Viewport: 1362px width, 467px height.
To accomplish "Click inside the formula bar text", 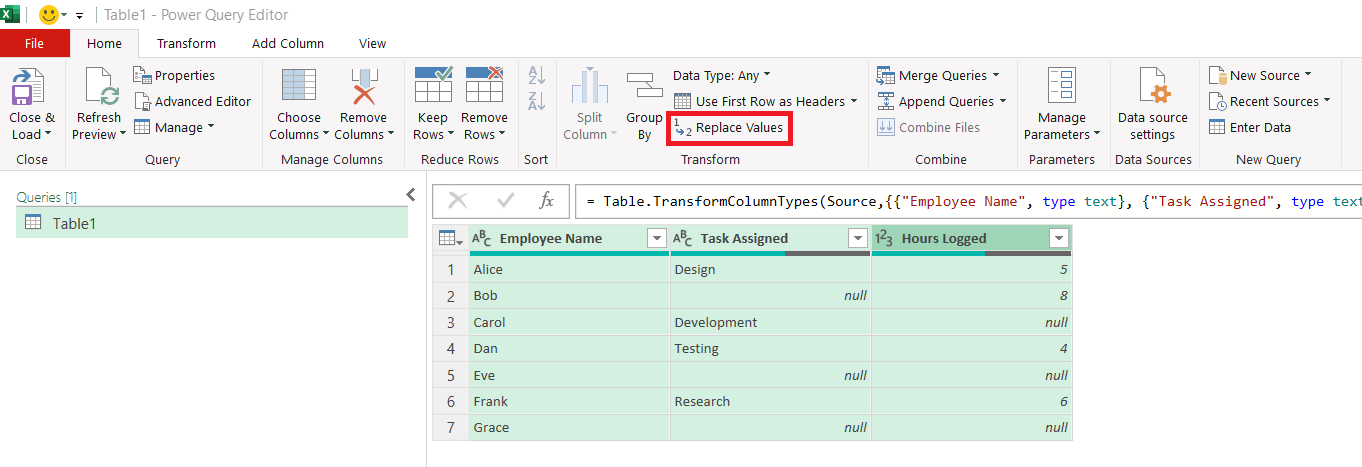I will pyautogui.click(x=968, y=201).
